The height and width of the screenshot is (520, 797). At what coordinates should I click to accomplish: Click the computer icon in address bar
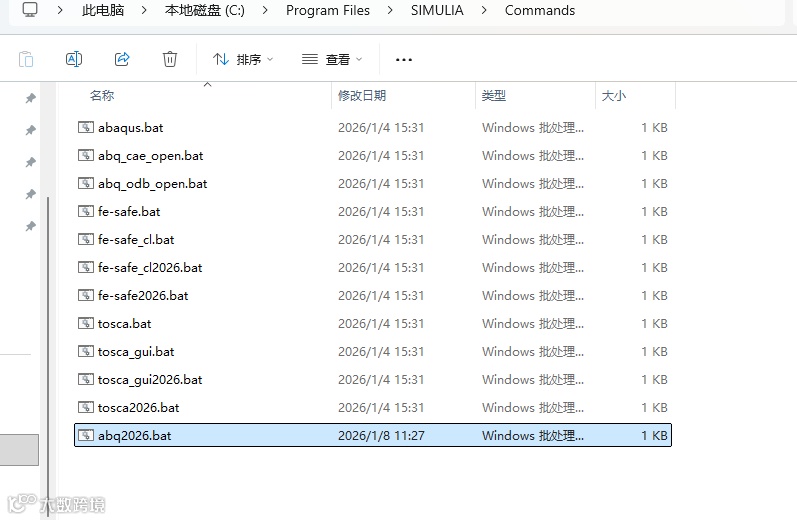tap(30, 9)
